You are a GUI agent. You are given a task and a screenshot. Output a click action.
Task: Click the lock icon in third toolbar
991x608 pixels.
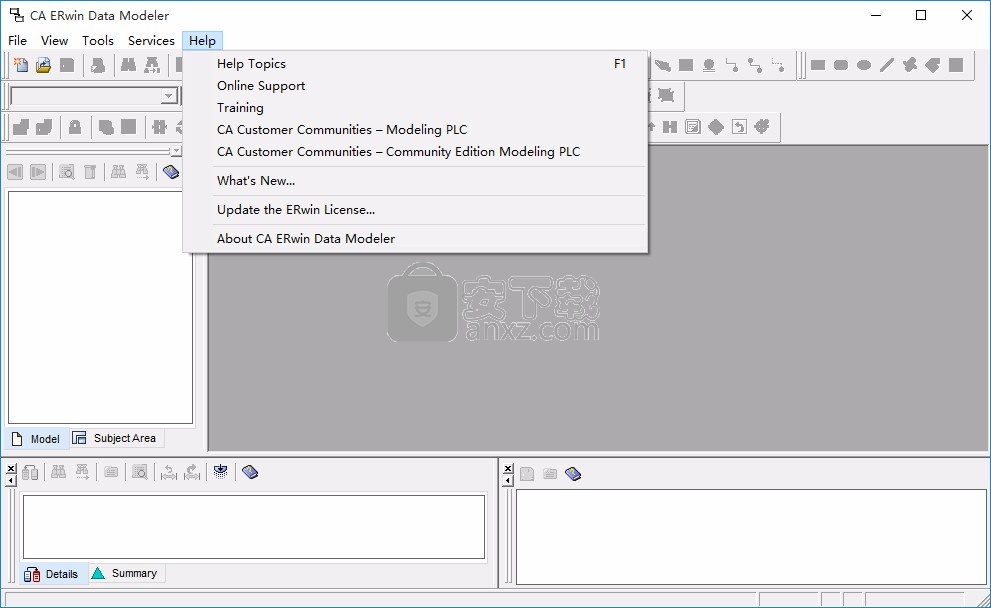pyautogui.click(x=75, y=127)
